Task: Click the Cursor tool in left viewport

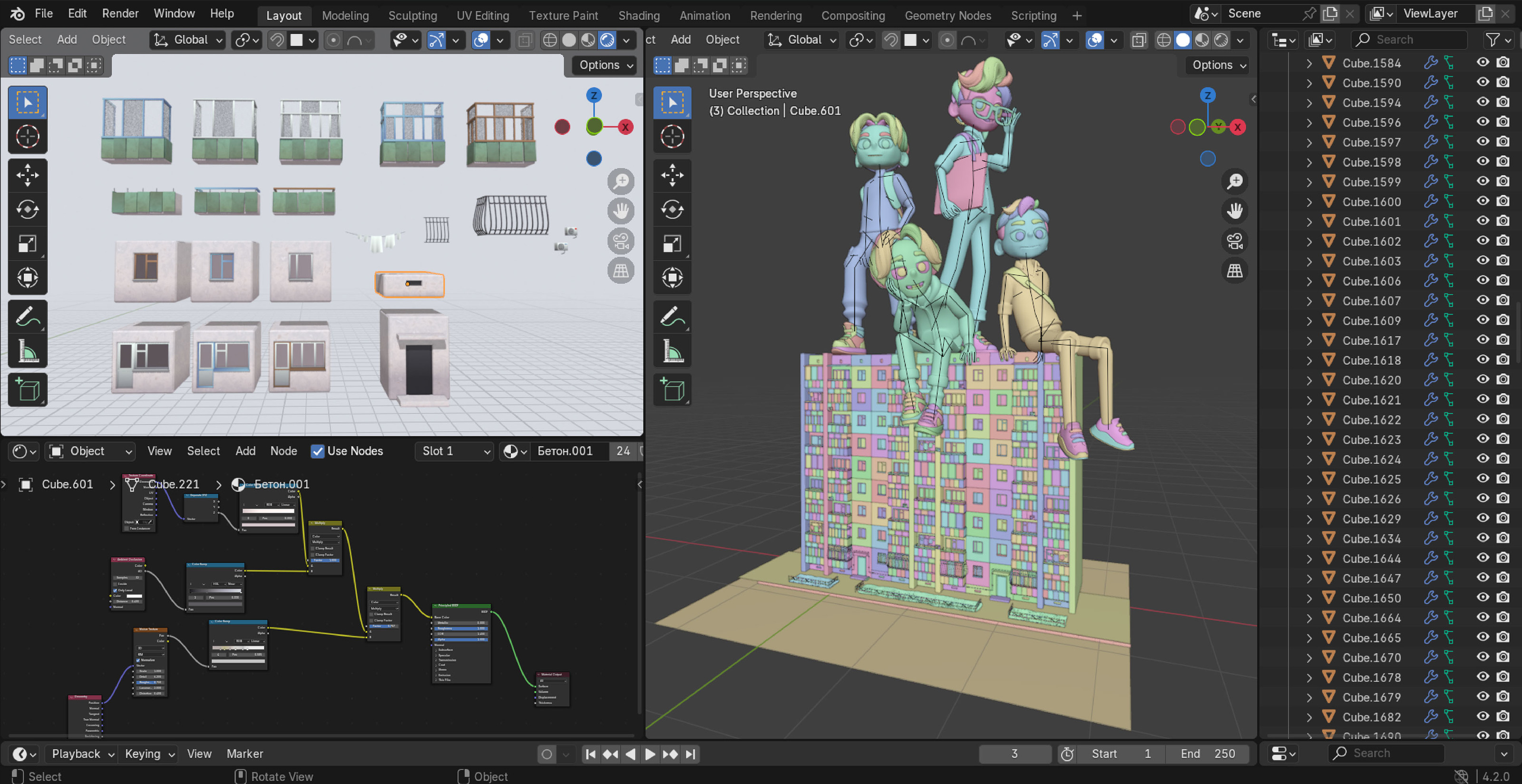Action: click(27, 136)
